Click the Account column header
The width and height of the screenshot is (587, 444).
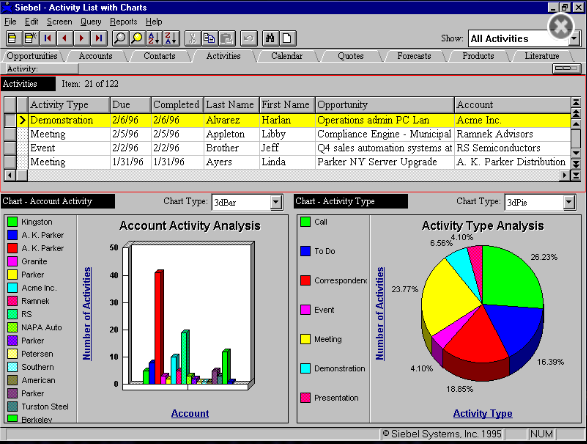click(x=512, y=105)
